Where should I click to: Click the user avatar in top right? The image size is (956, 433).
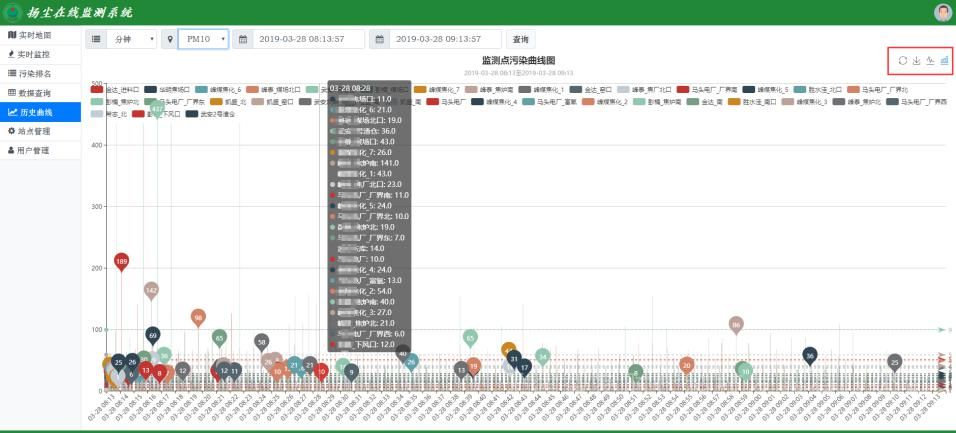pos(942,12)
